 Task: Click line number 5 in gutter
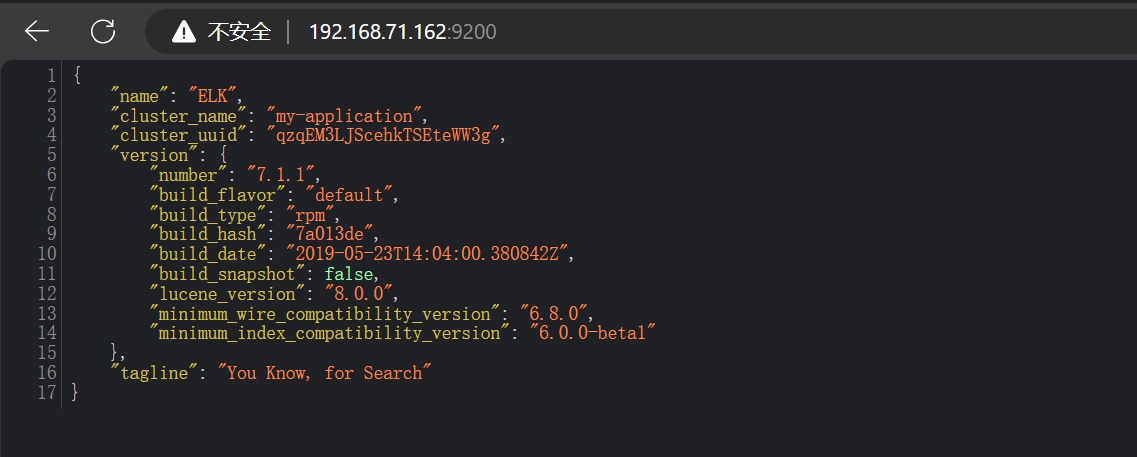click(x=51, y=155)
